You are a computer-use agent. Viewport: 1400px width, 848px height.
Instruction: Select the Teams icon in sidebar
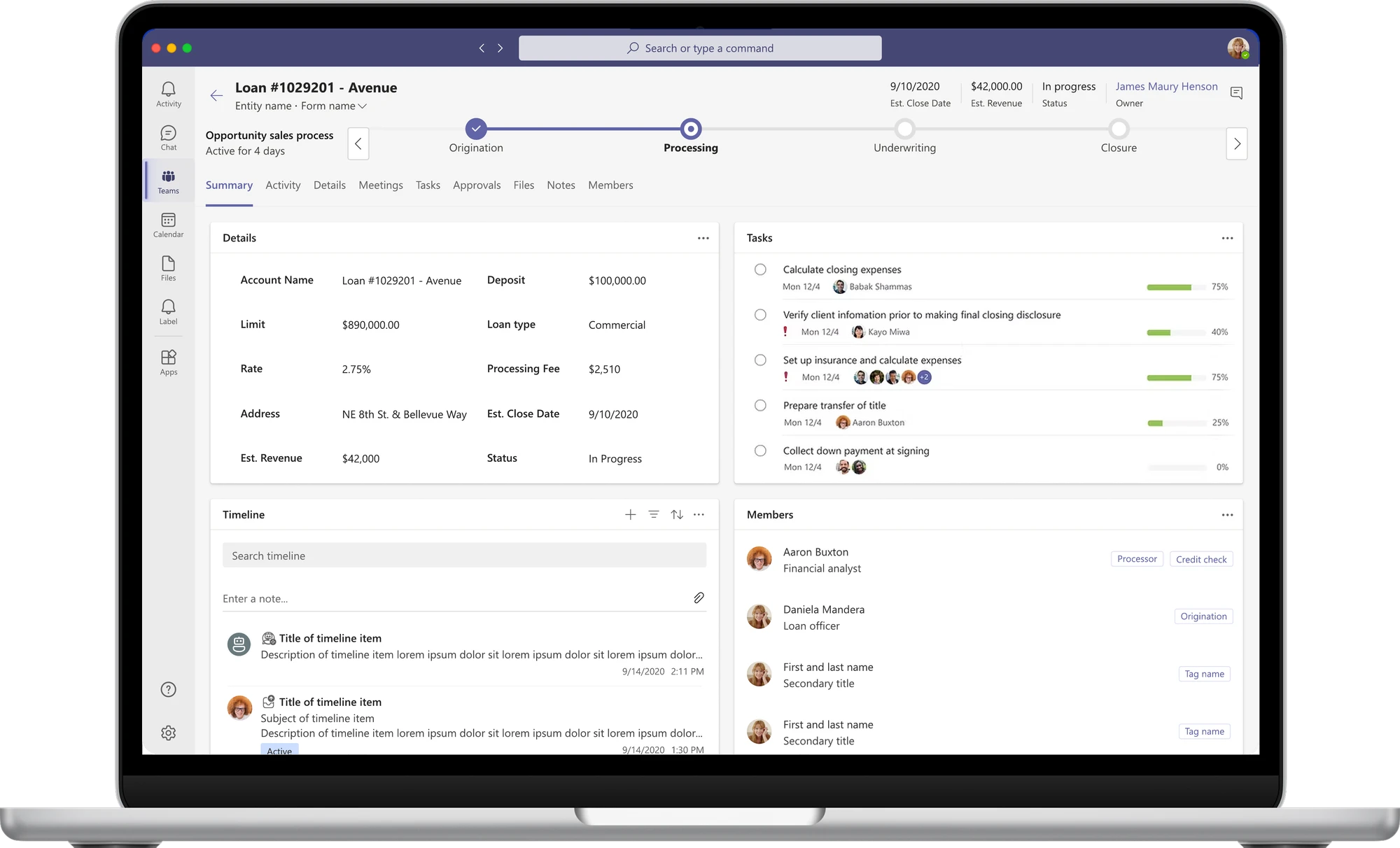(168, 181)
